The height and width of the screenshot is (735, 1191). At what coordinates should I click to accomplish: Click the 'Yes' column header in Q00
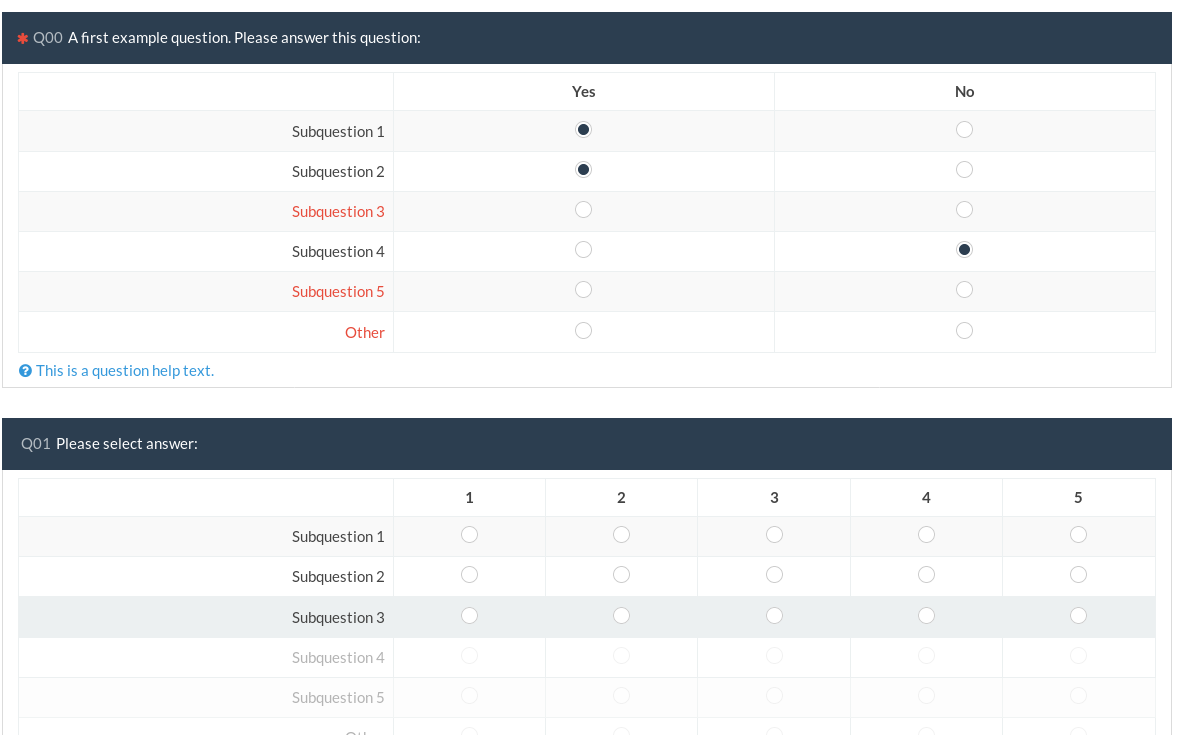pyautogui.click(x=584, y=92)
